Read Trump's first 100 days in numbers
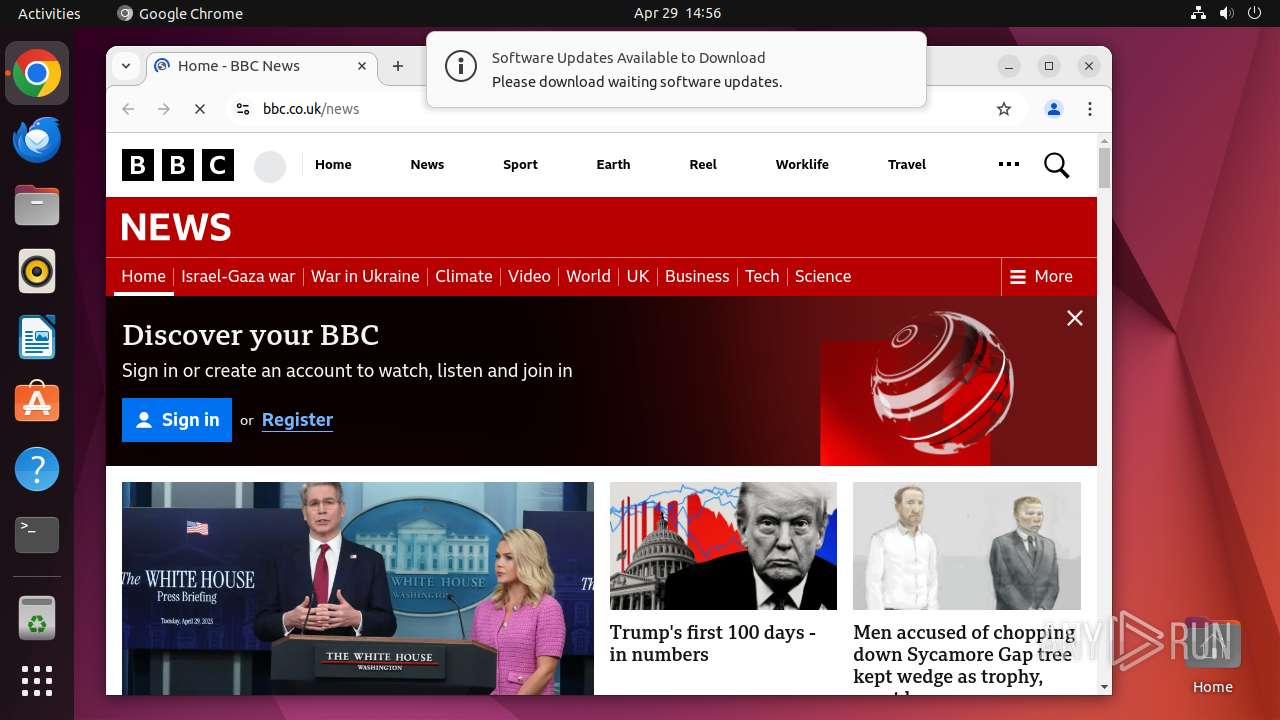 [x=713, y=643]
